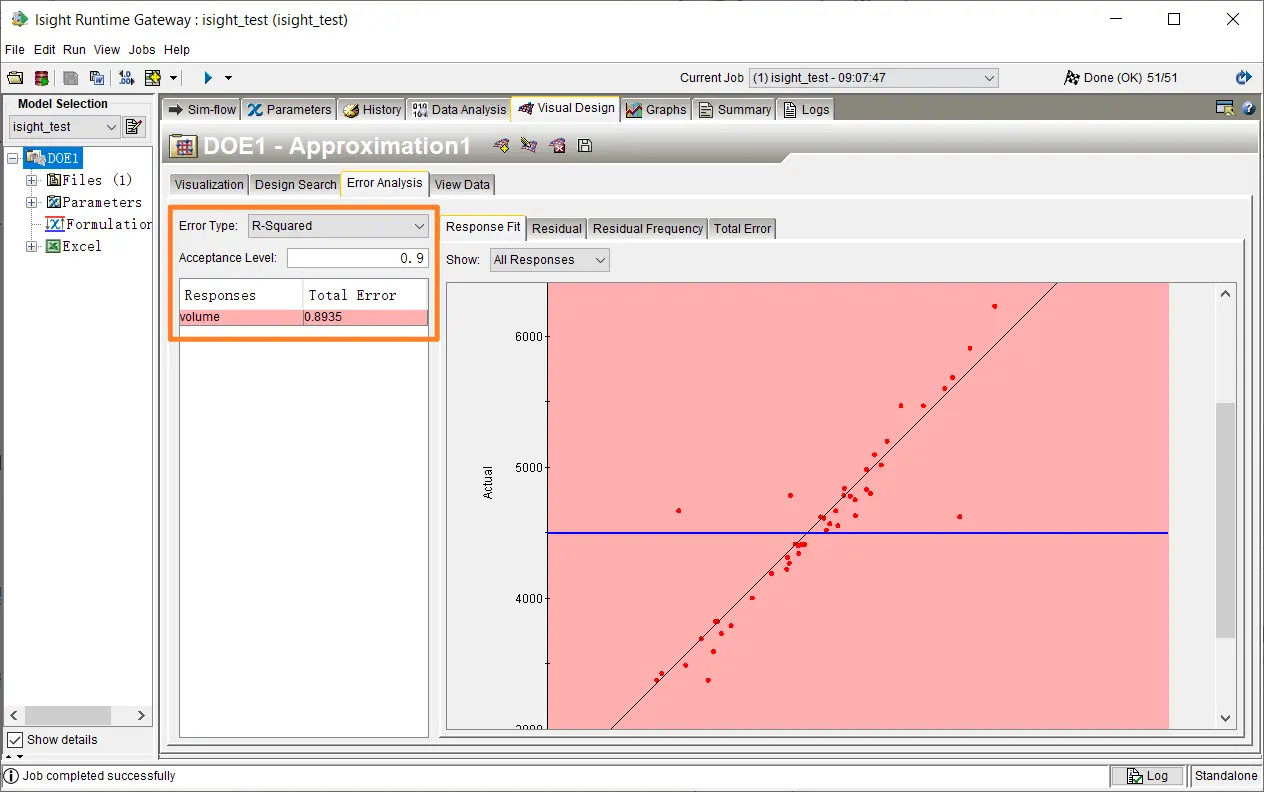Screen dimensions: 1264x792
Task: Click the blue Run play button
Action: [208, 78]
